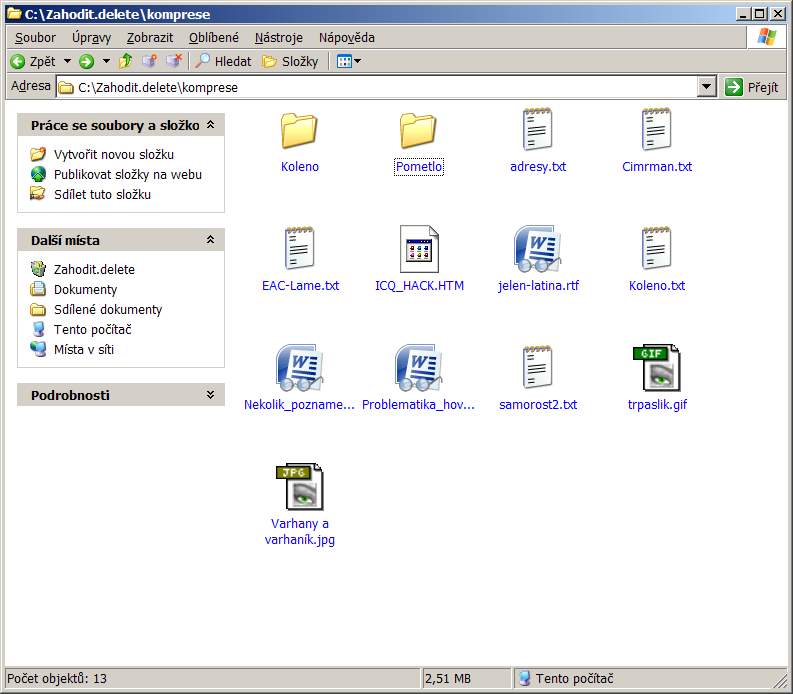The width and height of the screenshot is (793, 694).
Task: Open the address bar dropdown arrow
Action: click(707, 87)
